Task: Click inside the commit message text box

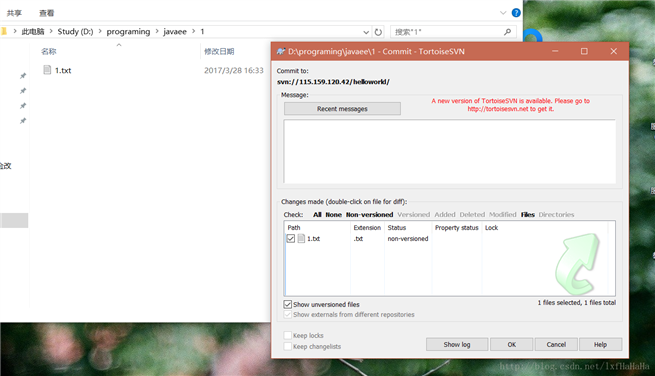Action: pos(449,151)
